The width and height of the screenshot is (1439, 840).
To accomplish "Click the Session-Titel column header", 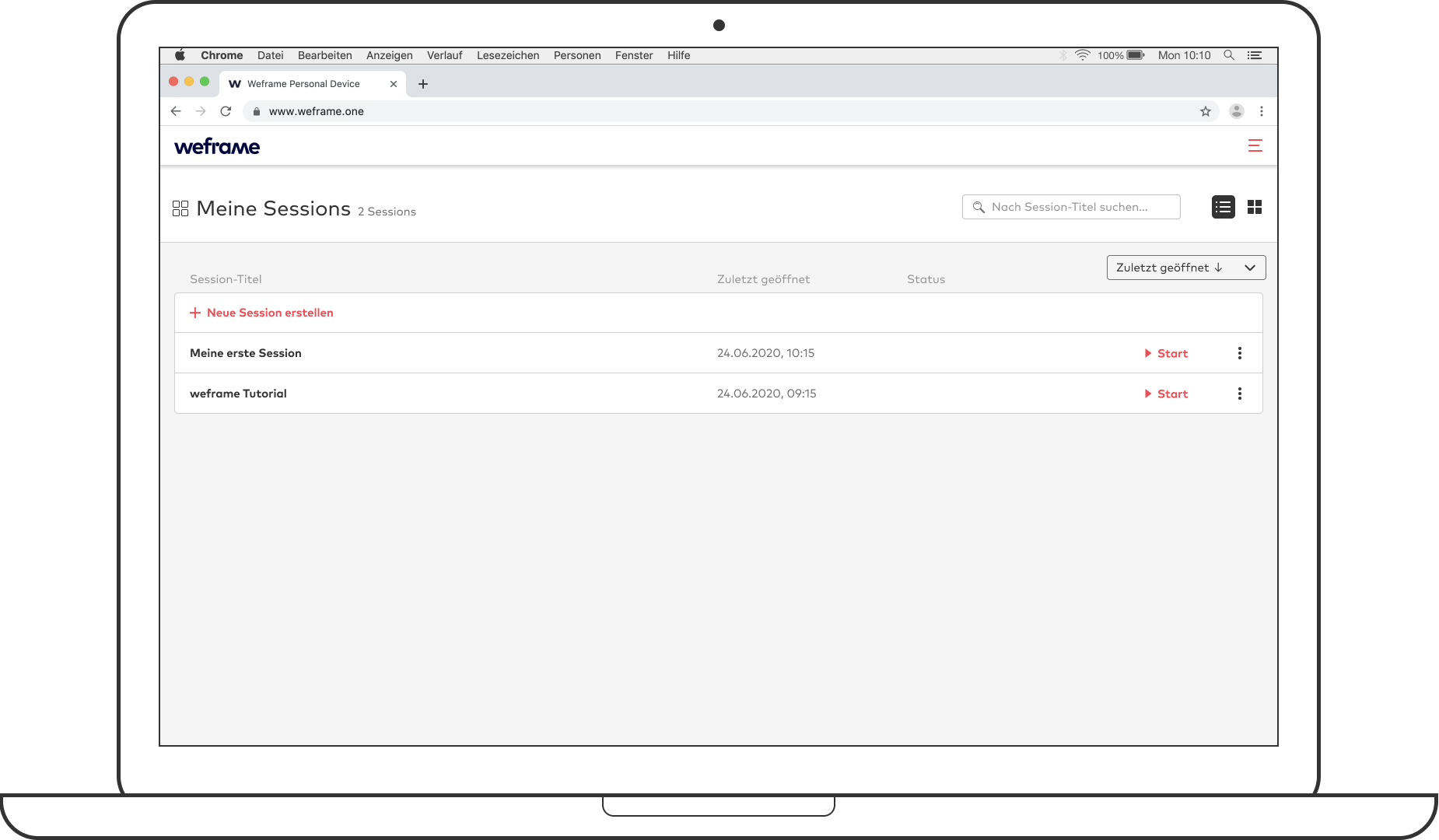I will click(226, 279).
